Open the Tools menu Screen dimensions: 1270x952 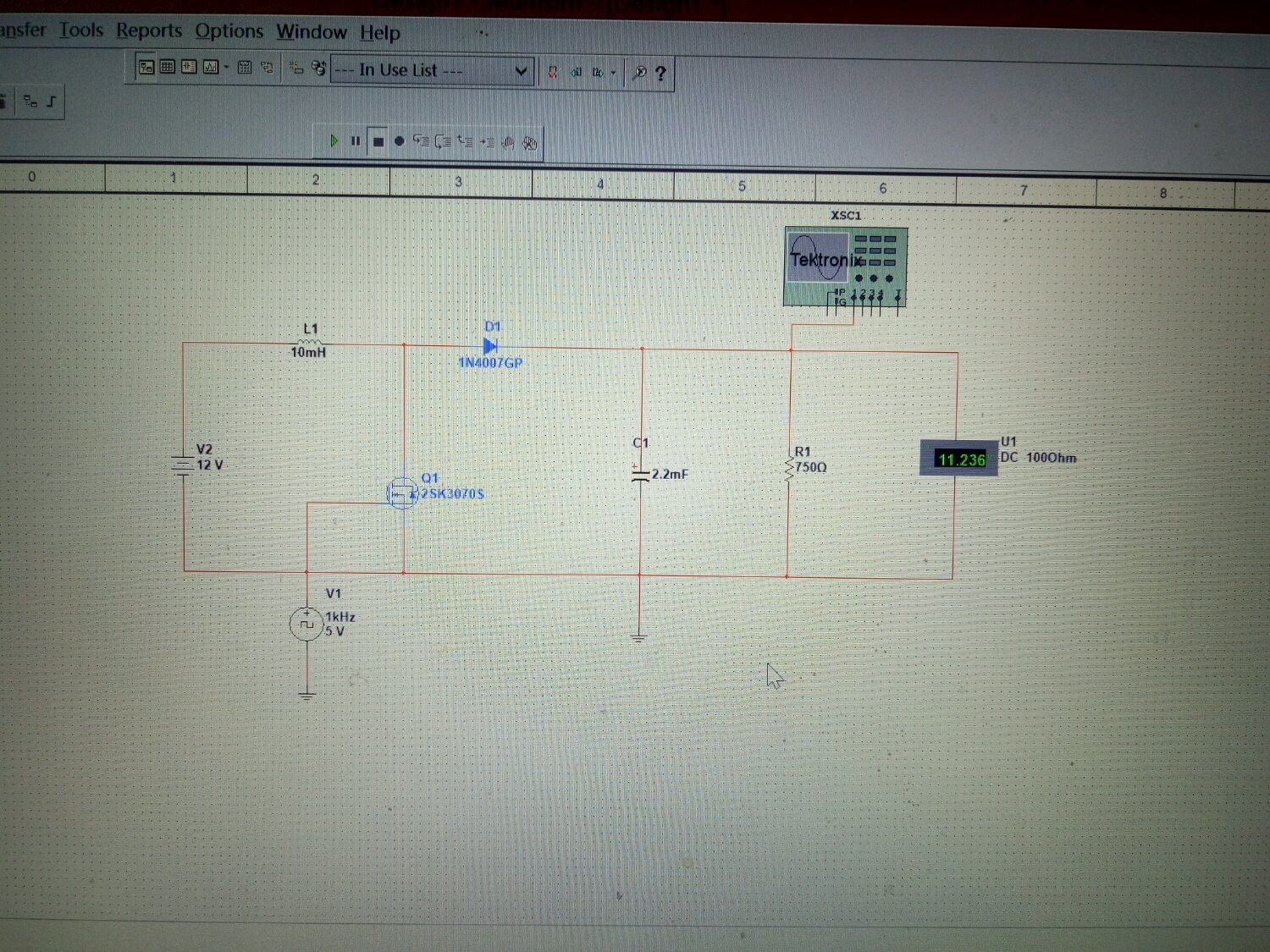point(81,30)
